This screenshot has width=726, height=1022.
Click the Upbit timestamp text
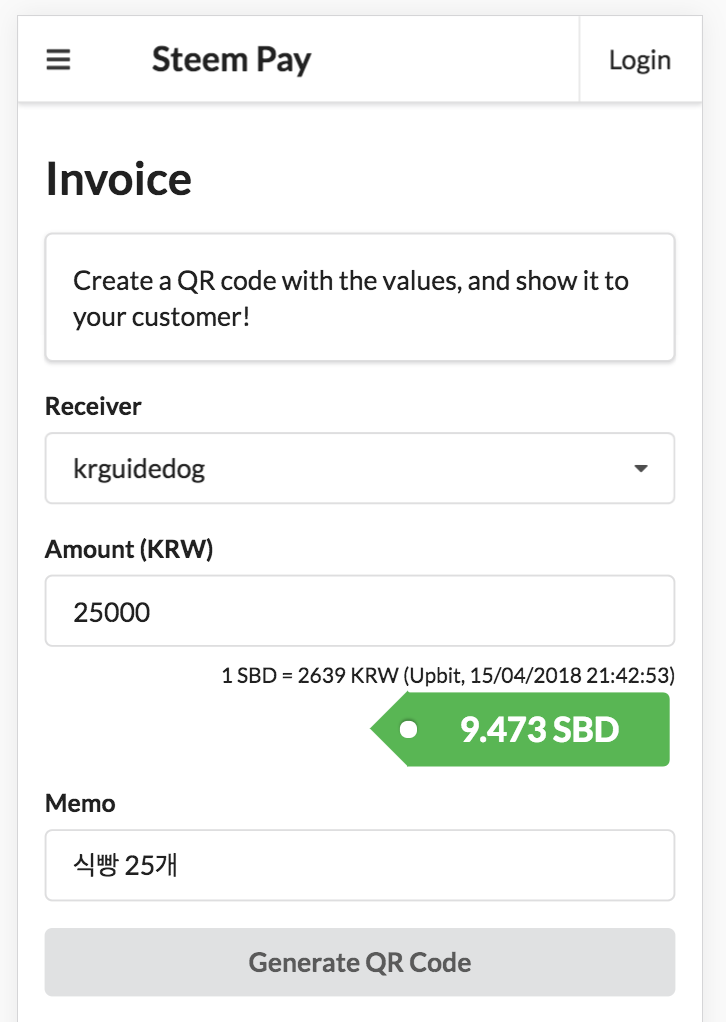(x=540, y=676)
